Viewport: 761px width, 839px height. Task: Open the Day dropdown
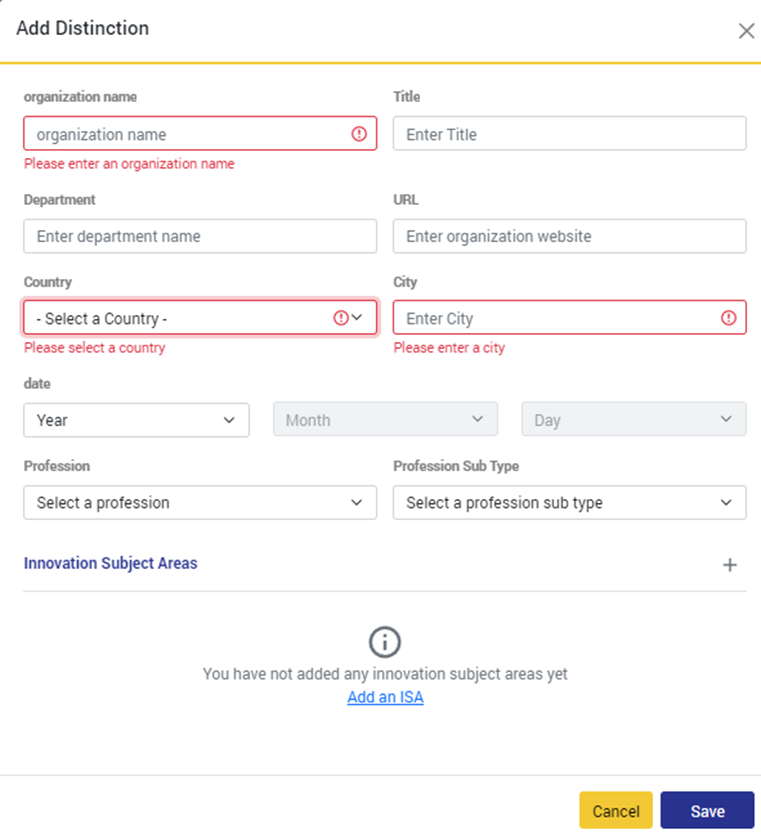pyautogui.click(x=633, y=420)
